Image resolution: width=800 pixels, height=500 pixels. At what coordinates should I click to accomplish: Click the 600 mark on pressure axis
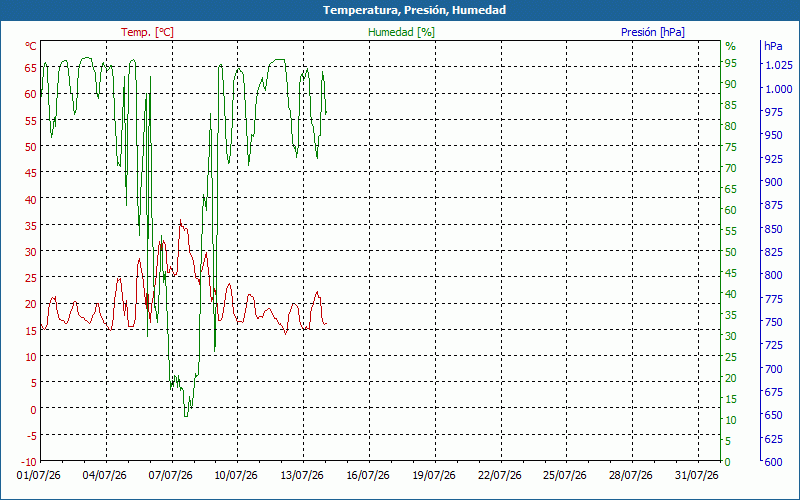click(773, 462)
